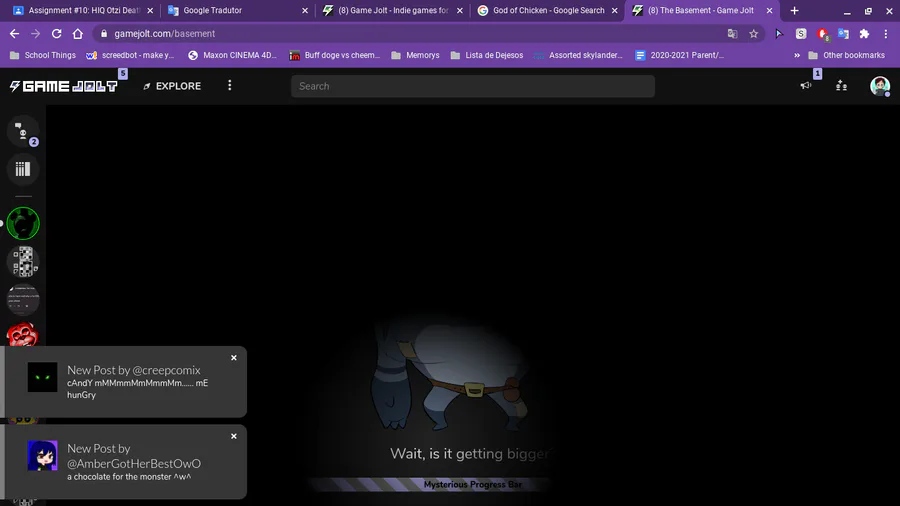Open the notifications megaphone icon

point(806,85)
